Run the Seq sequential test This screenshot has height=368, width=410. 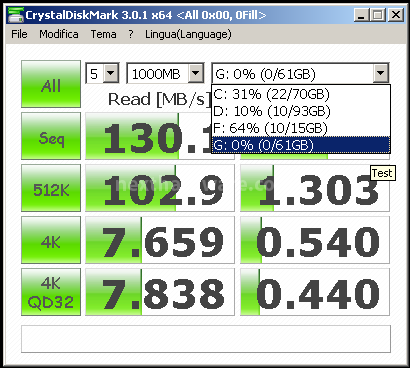click(51, 136)
